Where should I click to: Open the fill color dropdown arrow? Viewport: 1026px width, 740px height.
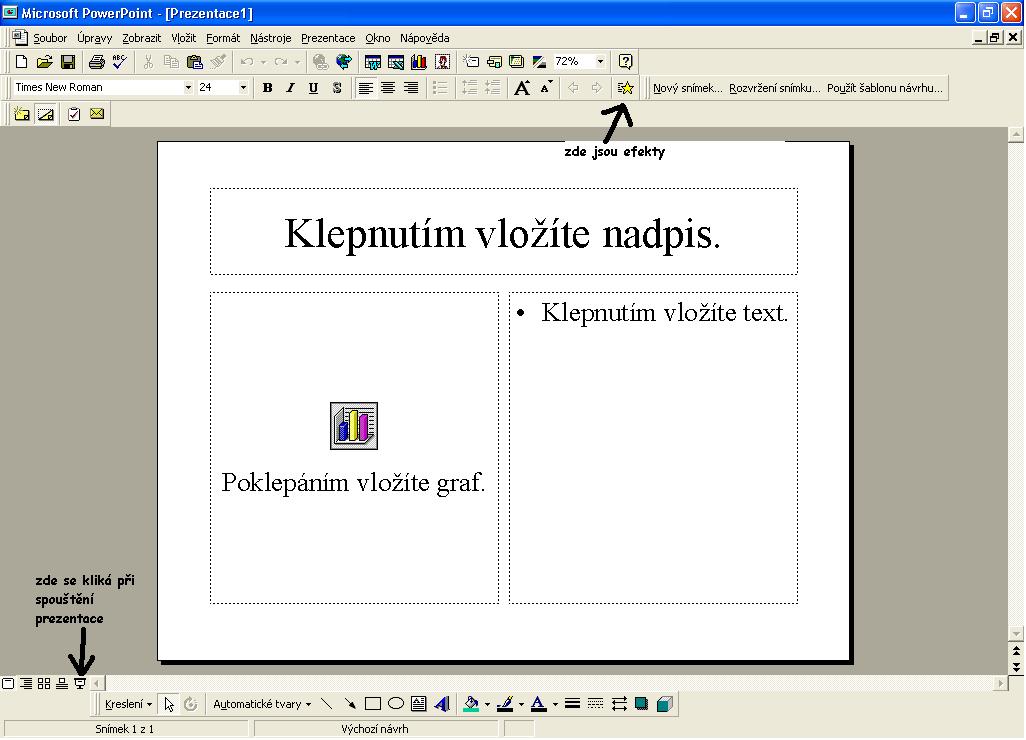(487, 705)
